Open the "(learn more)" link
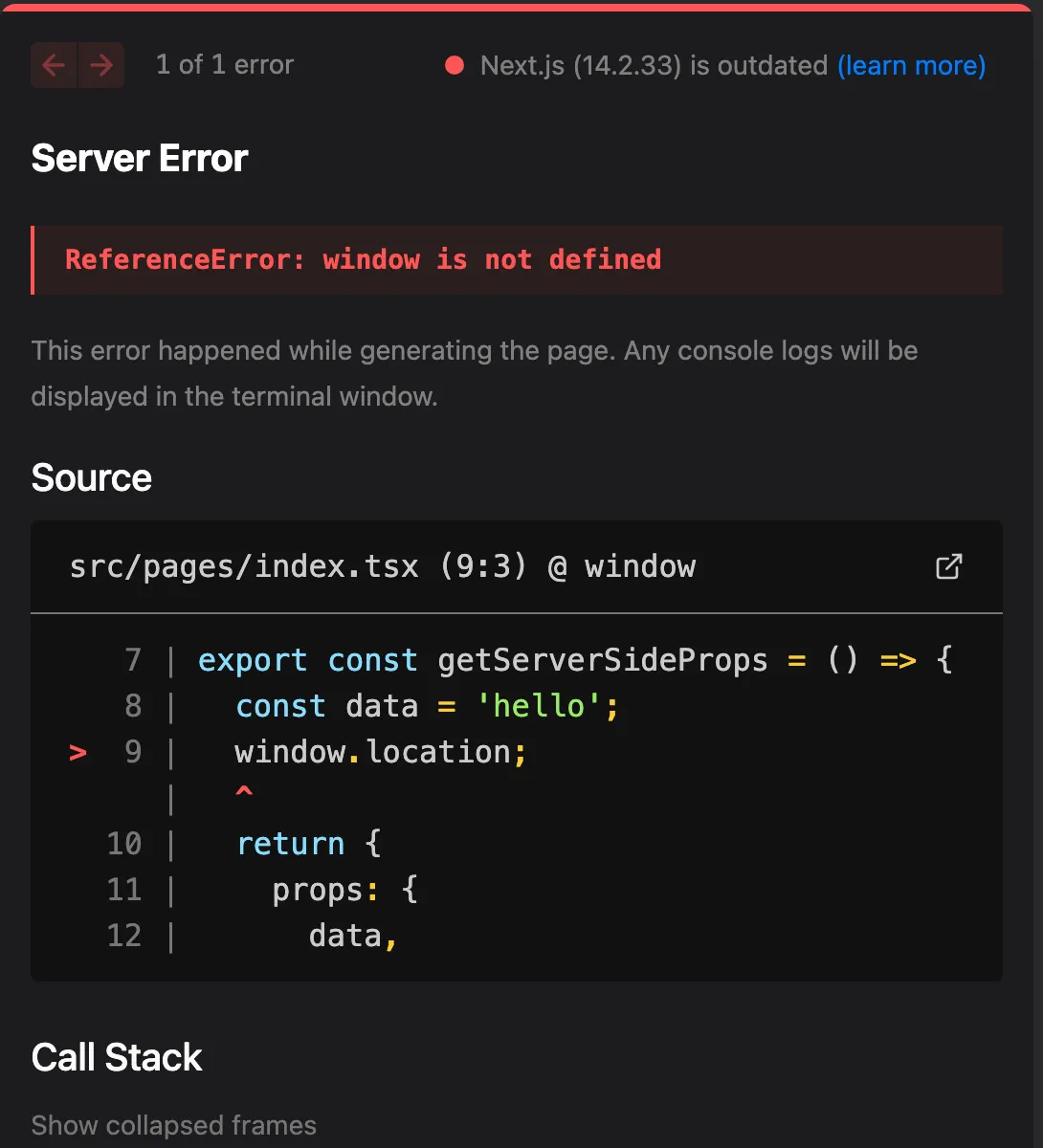Screen dimensions: 1043x1148 click(x=911, y=65)
